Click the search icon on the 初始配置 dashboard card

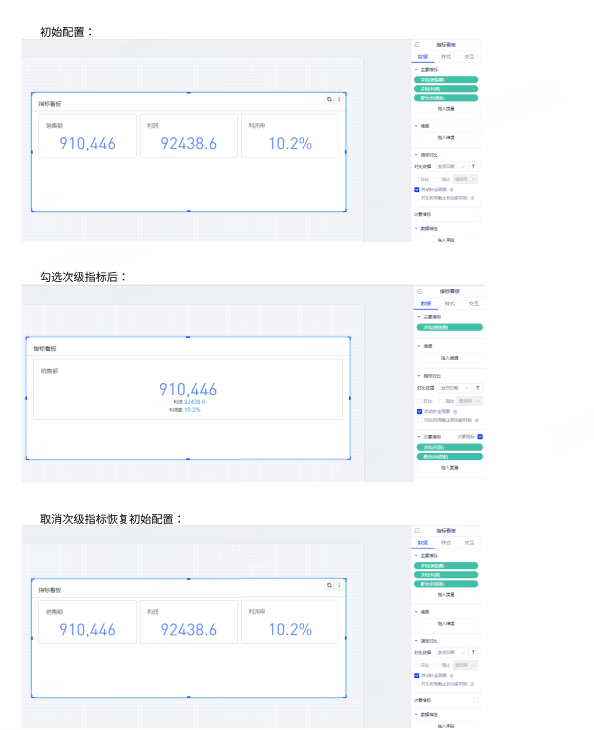329,99
